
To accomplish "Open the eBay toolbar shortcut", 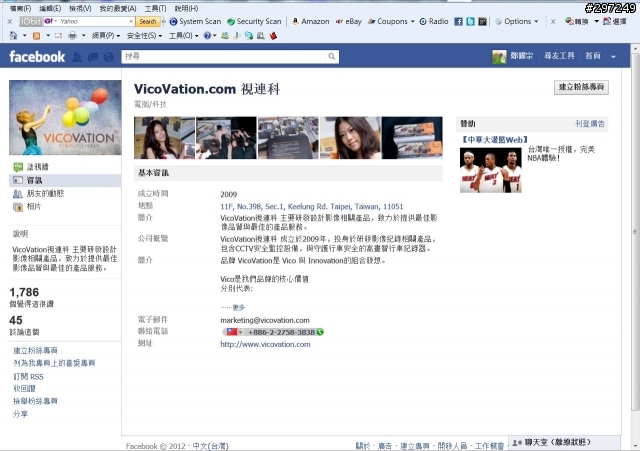I will 349,21.
